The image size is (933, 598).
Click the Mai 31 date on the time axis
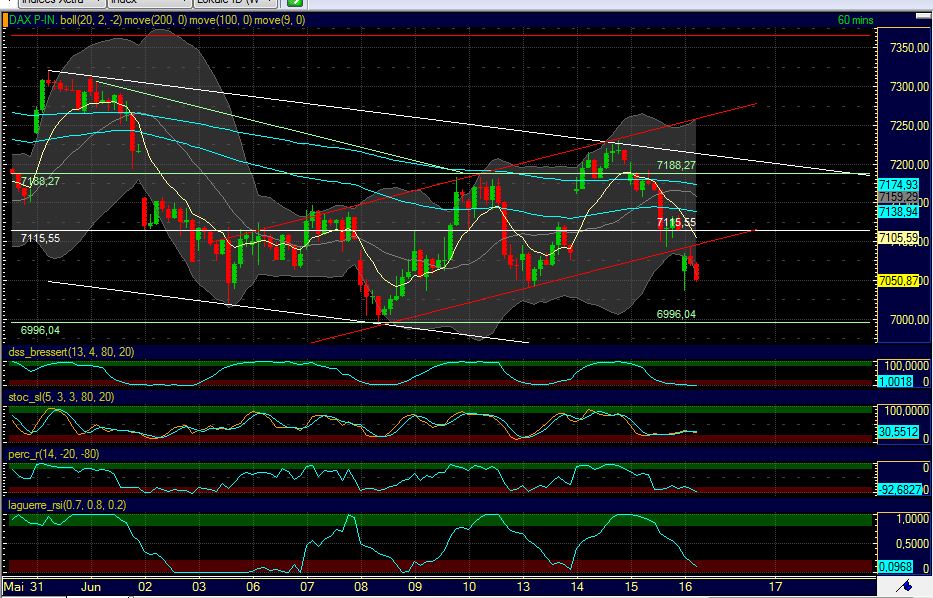[24, 587]
